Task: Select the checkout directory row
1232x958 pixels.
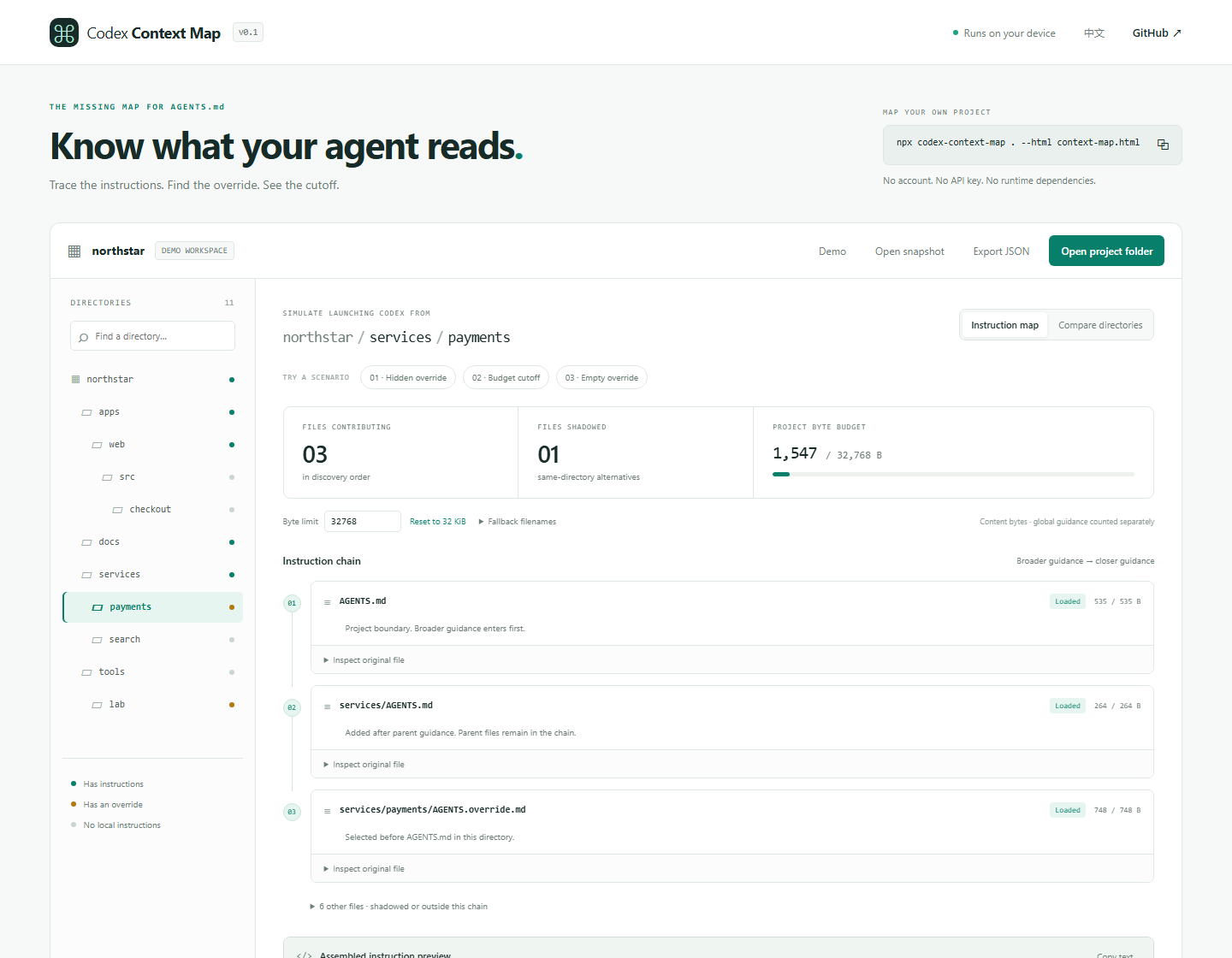Action: point(152,510)
